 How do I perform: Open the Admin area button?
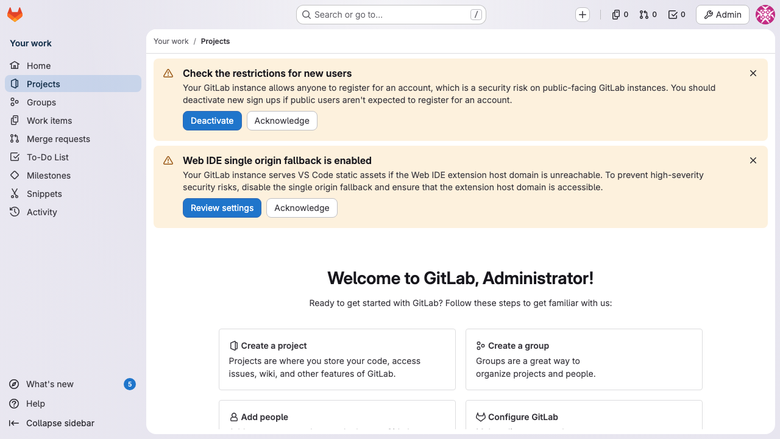pos(722,14)
